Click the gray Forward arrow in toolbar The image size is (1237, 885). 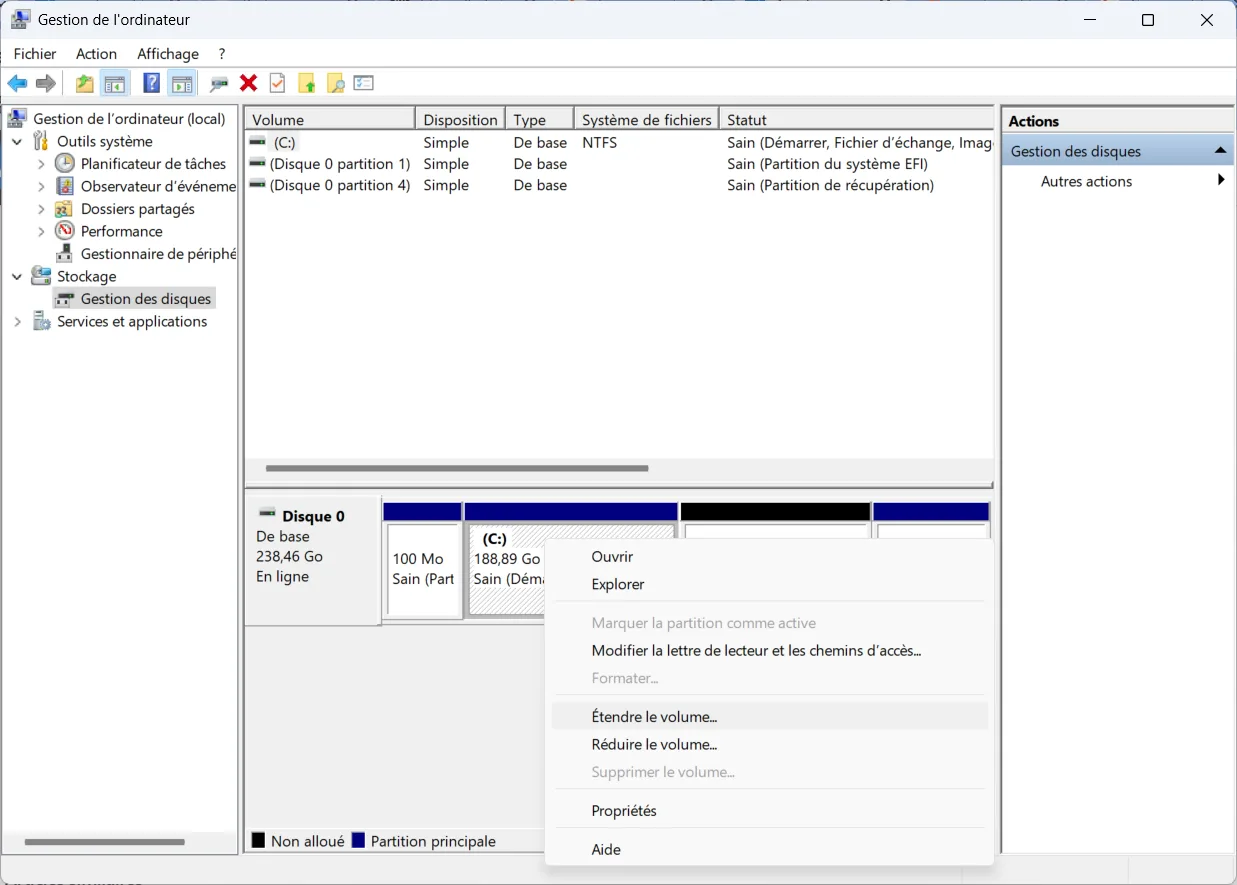coord(45,83)
